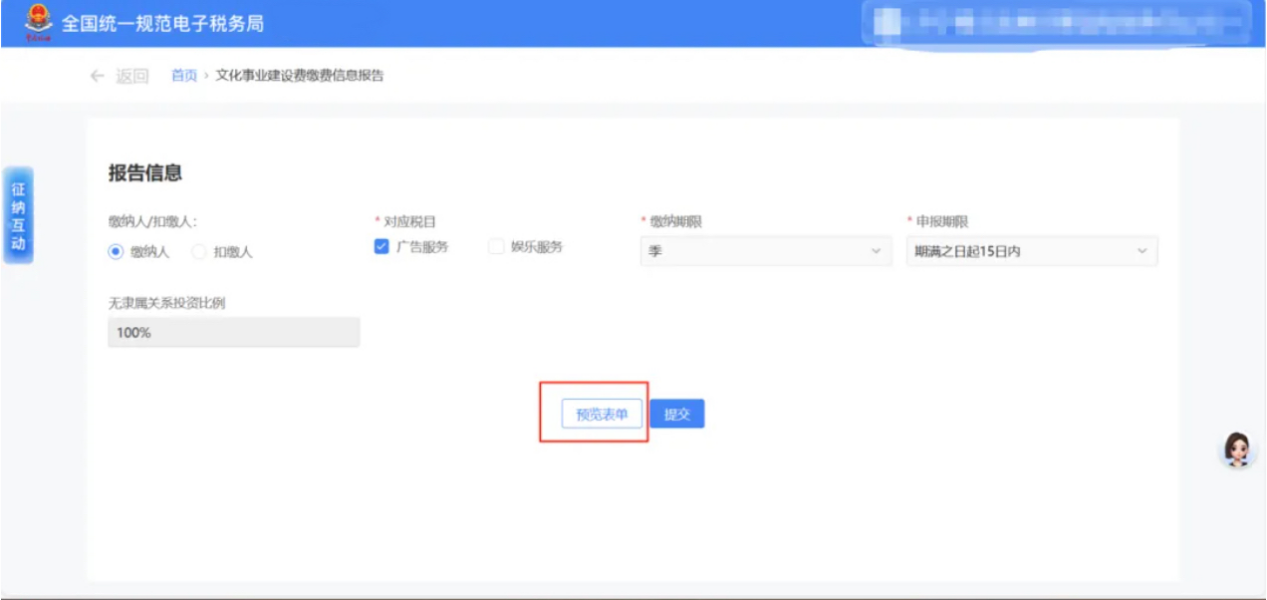Select the 缴纳人 radio button
The width and height of the screenshot is (1267, 600).
(x=115, y=252)
